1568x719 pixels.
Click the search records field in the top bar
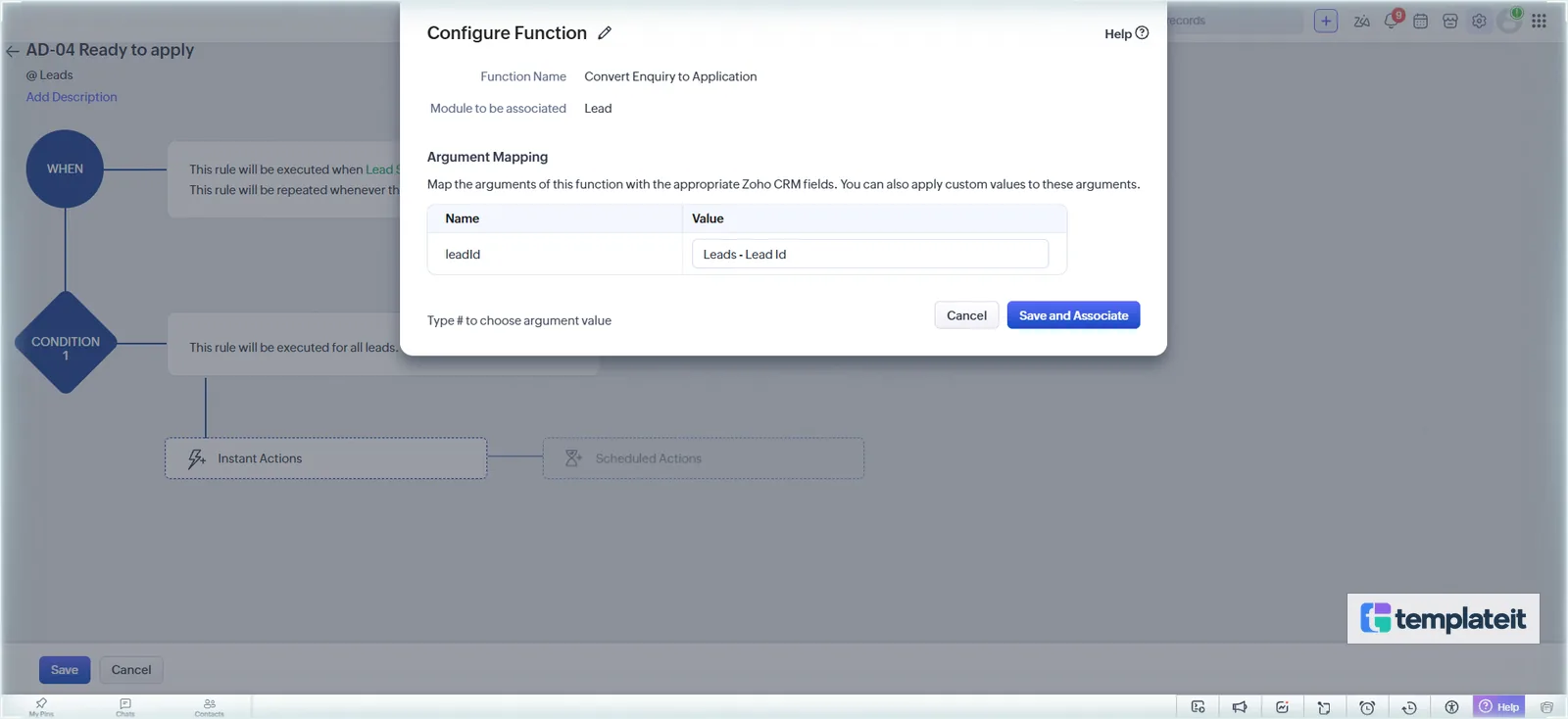click(1235, 21)
